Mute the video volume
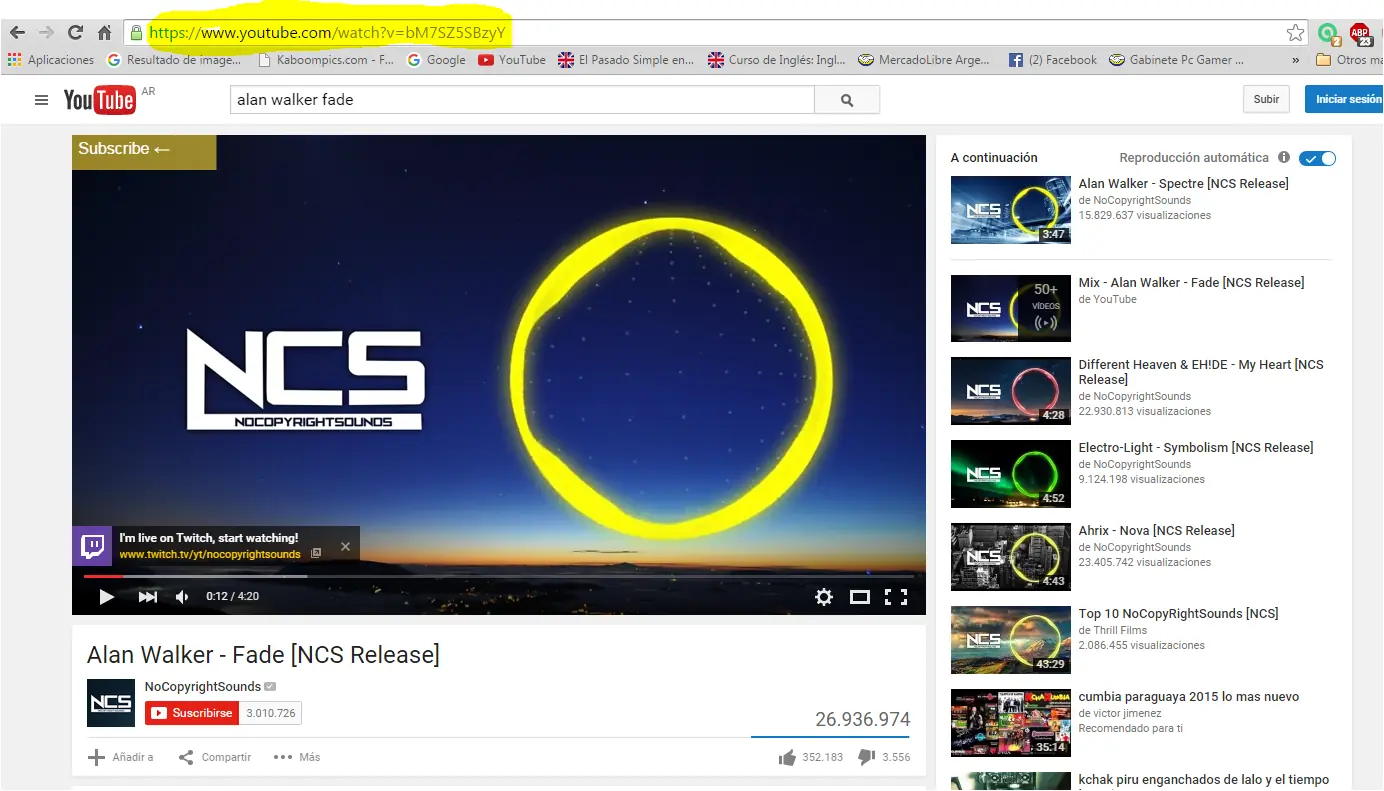This screenshot has width=1384, height=791. point(183,597)
